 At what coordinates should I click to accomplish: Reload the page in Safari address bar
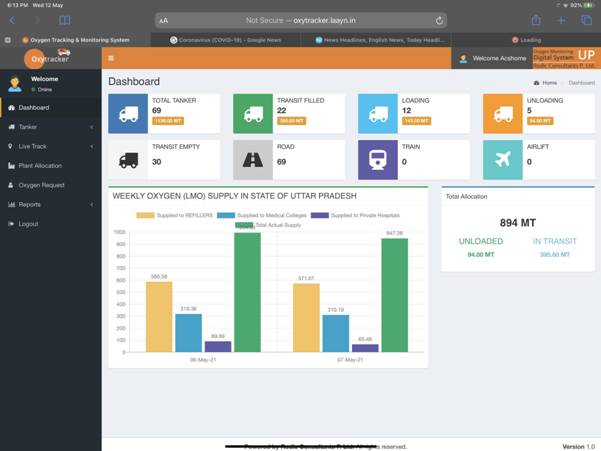(x=439, y=20)
